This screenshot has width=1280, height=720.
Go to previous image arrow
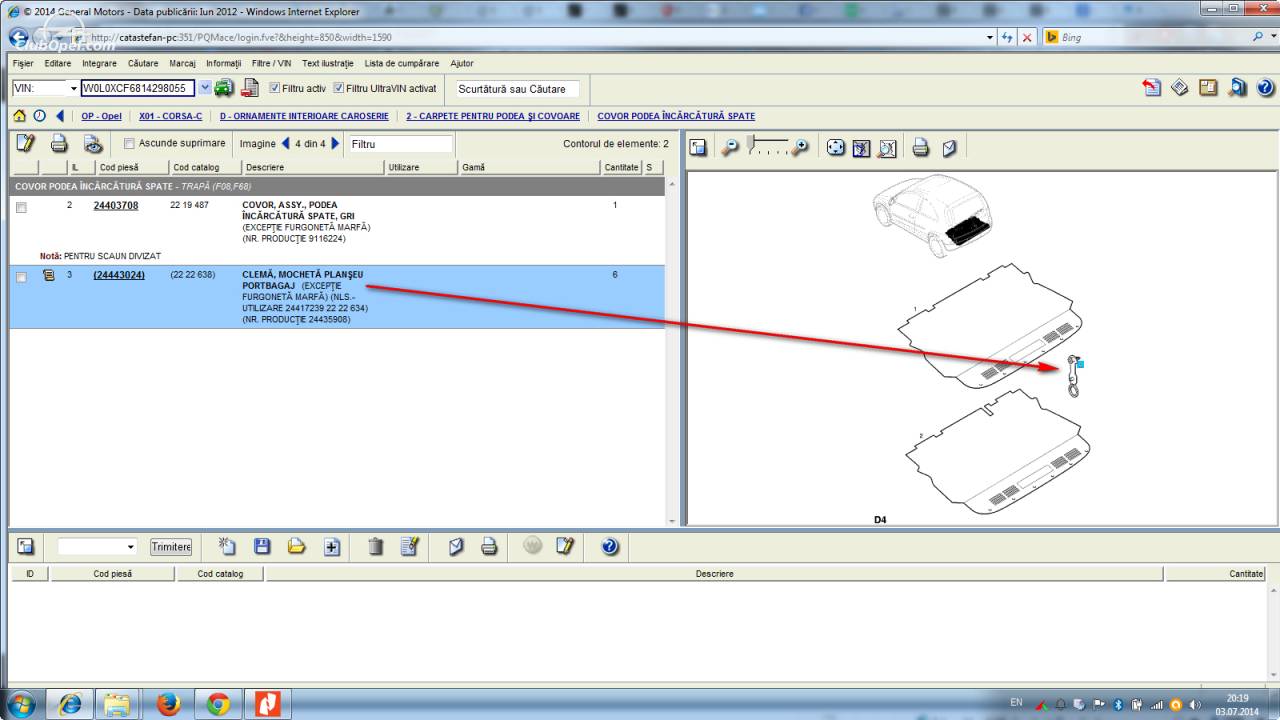point(285,143)
